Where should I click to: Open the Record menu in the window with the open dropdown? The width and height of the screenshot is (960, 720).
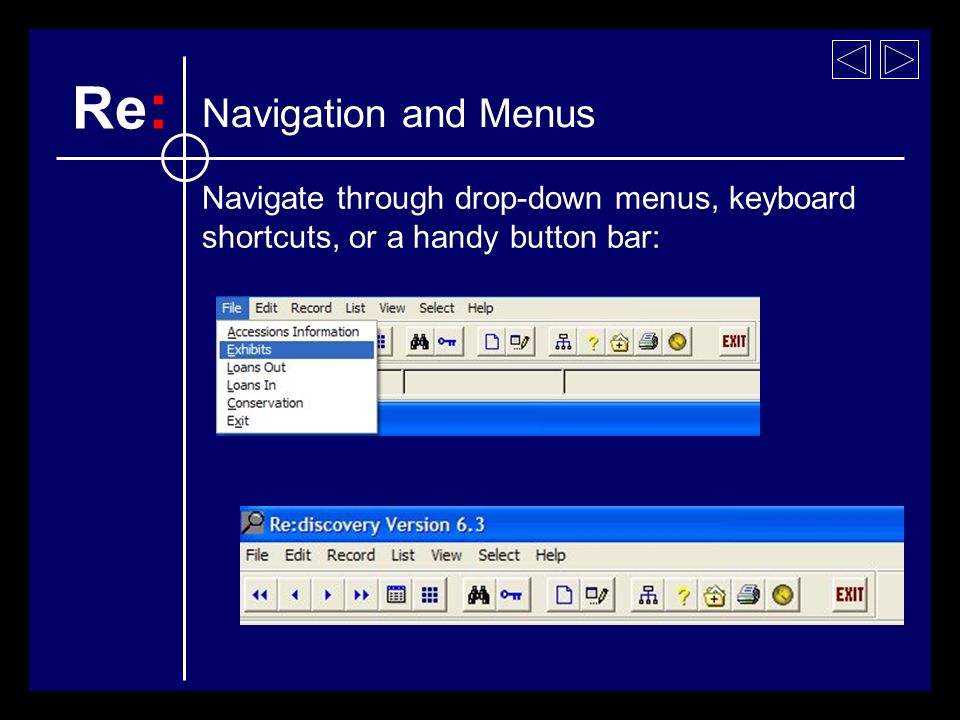[311, 308]
